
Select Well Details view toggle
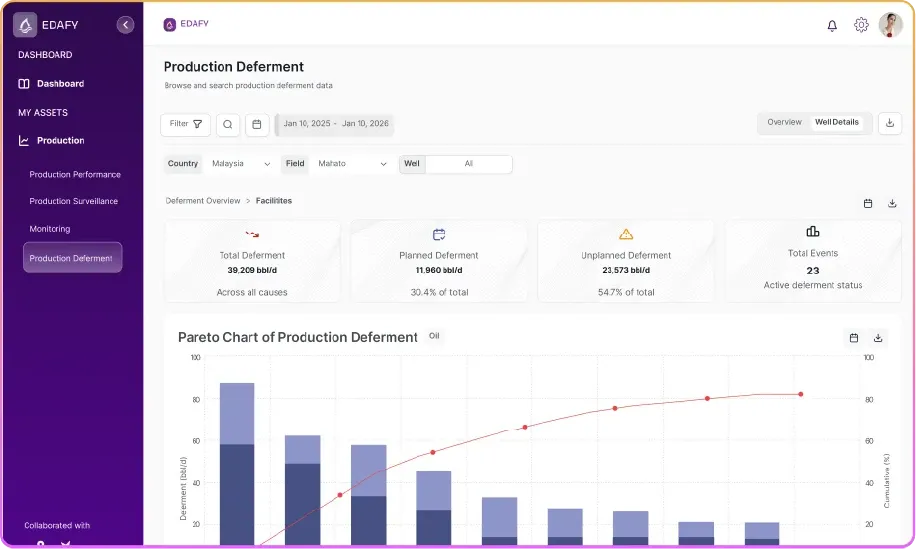[836, 122]
